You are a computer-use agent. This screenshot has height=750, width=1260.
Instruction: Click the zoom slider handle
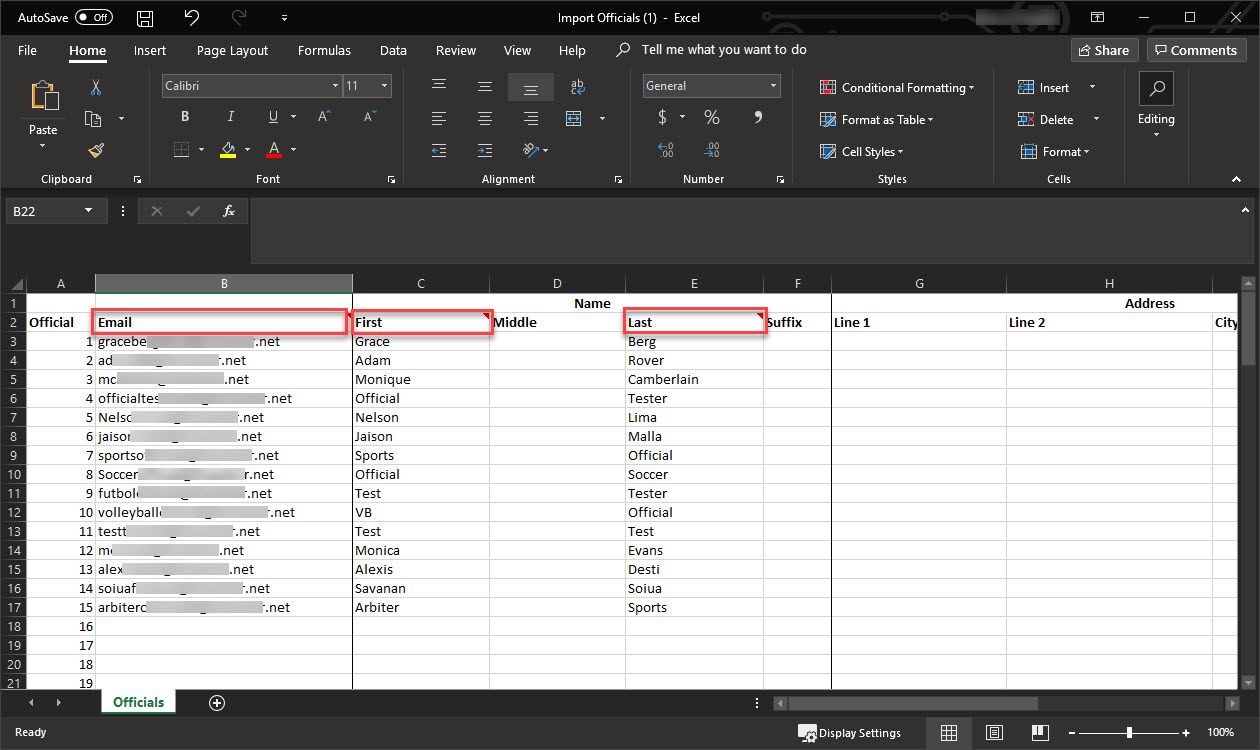pyautogui.click(x=1129, y=732)
